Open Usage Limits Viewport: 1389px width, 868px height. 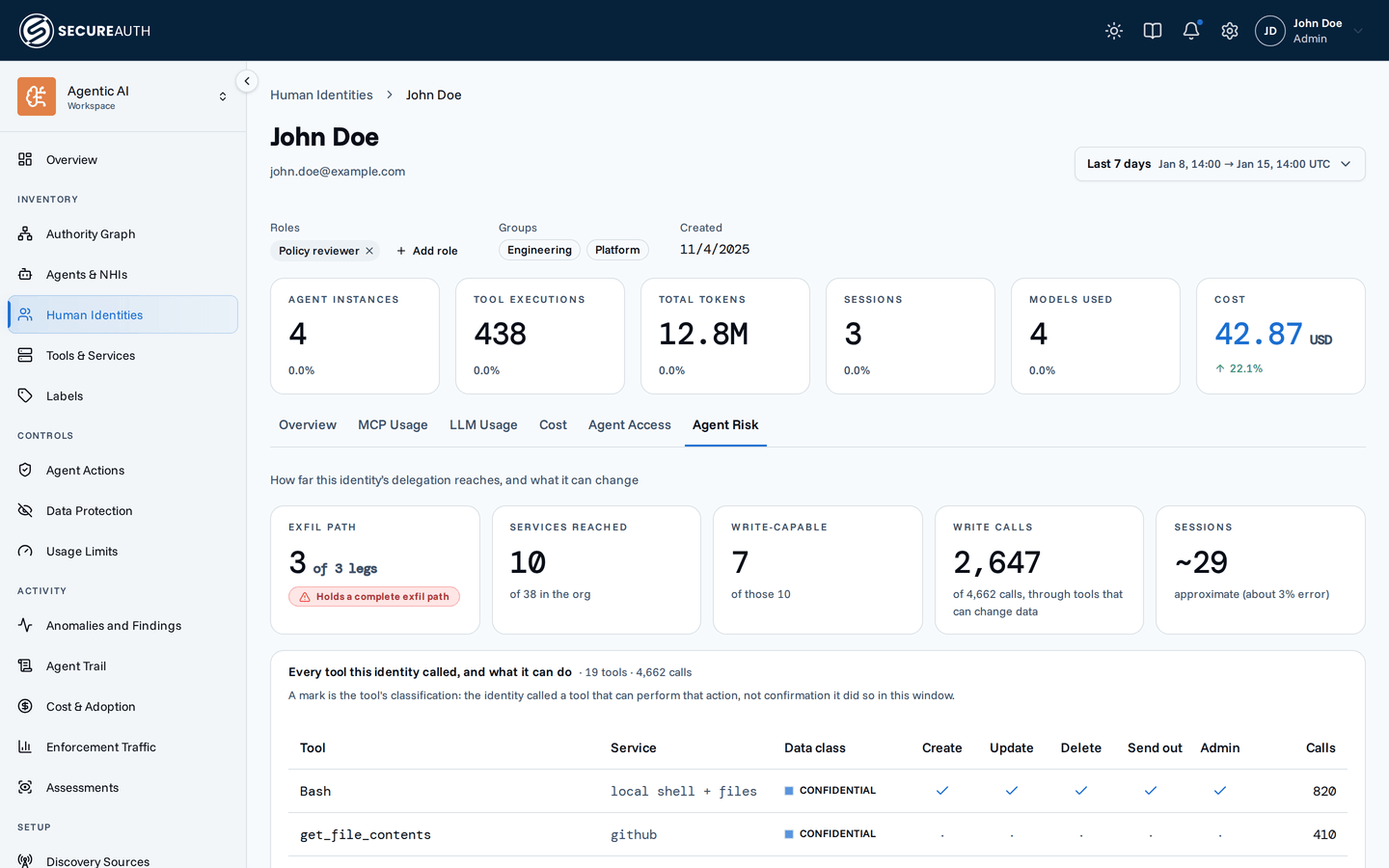click(x=123, y=551)
